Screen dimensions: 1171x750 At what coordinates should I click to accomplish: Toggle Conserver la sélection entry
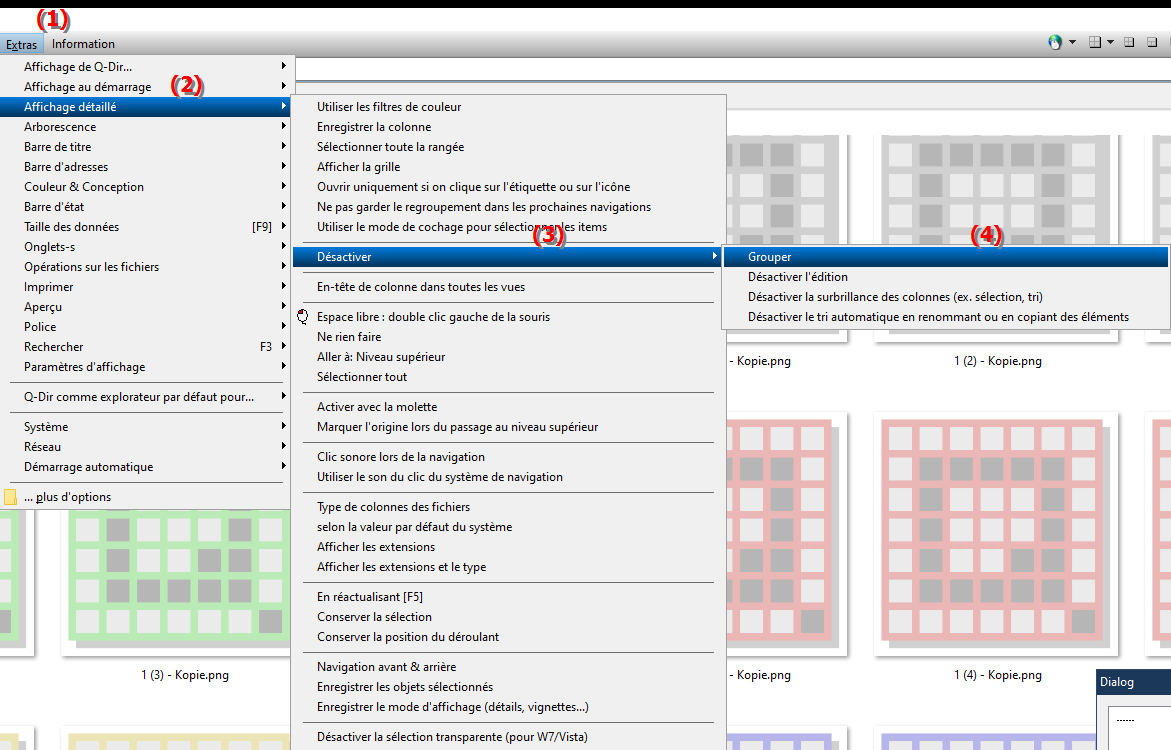507,618
